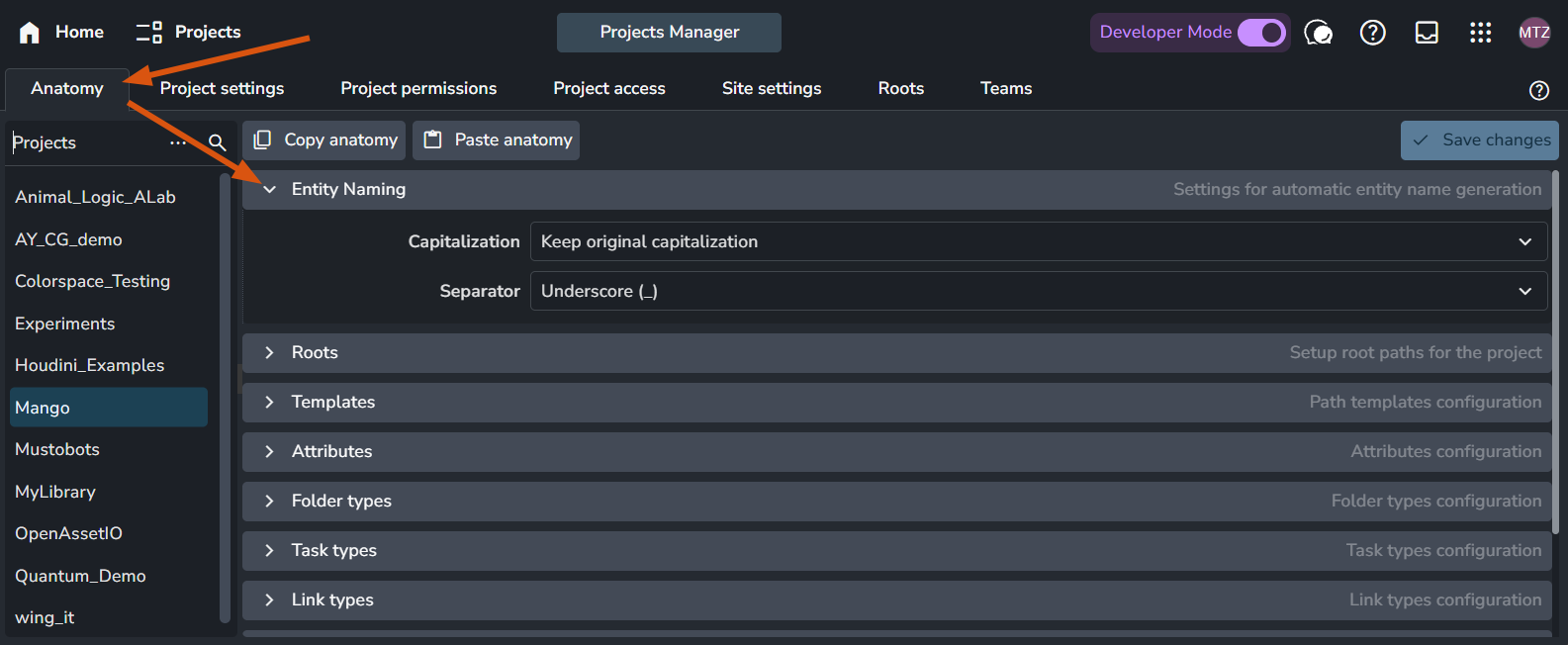The image size is (1568, 645).
Task: Click the Home house icon
Action: click(x=30, y=33)
